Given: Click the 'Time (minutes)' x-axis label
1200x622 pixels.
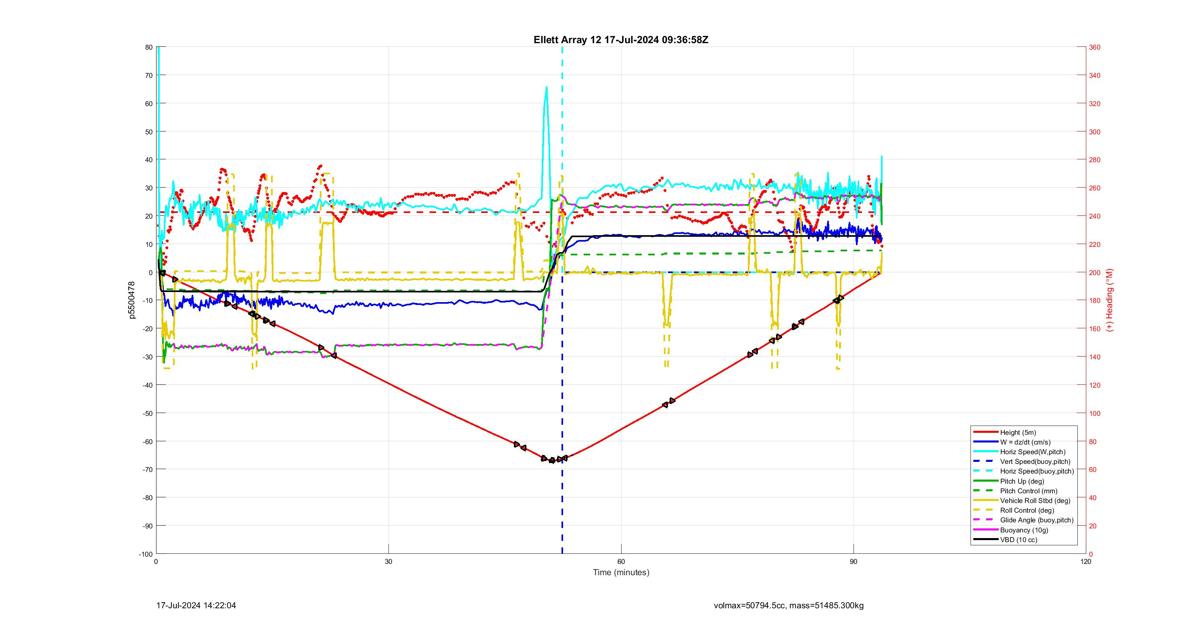Looking at the screenshot, I should pos(620,572).
